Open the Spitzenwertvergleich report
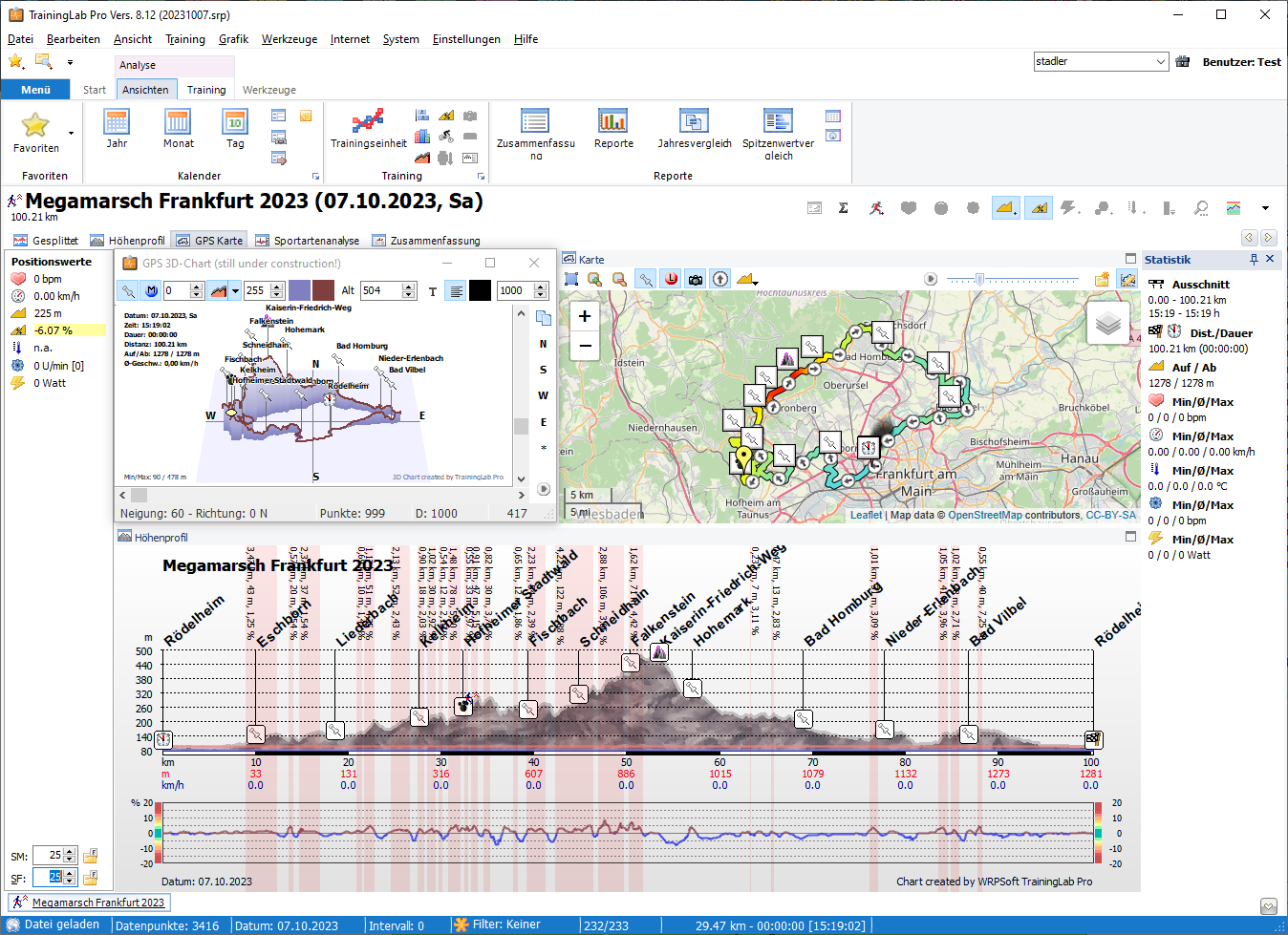Viewport: 1288px width, 935px height. coord(778,133)
